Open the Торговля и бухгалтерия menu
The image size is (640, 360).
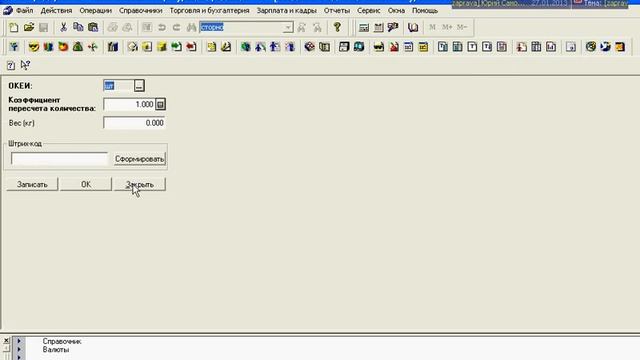[x=209, y=11]
